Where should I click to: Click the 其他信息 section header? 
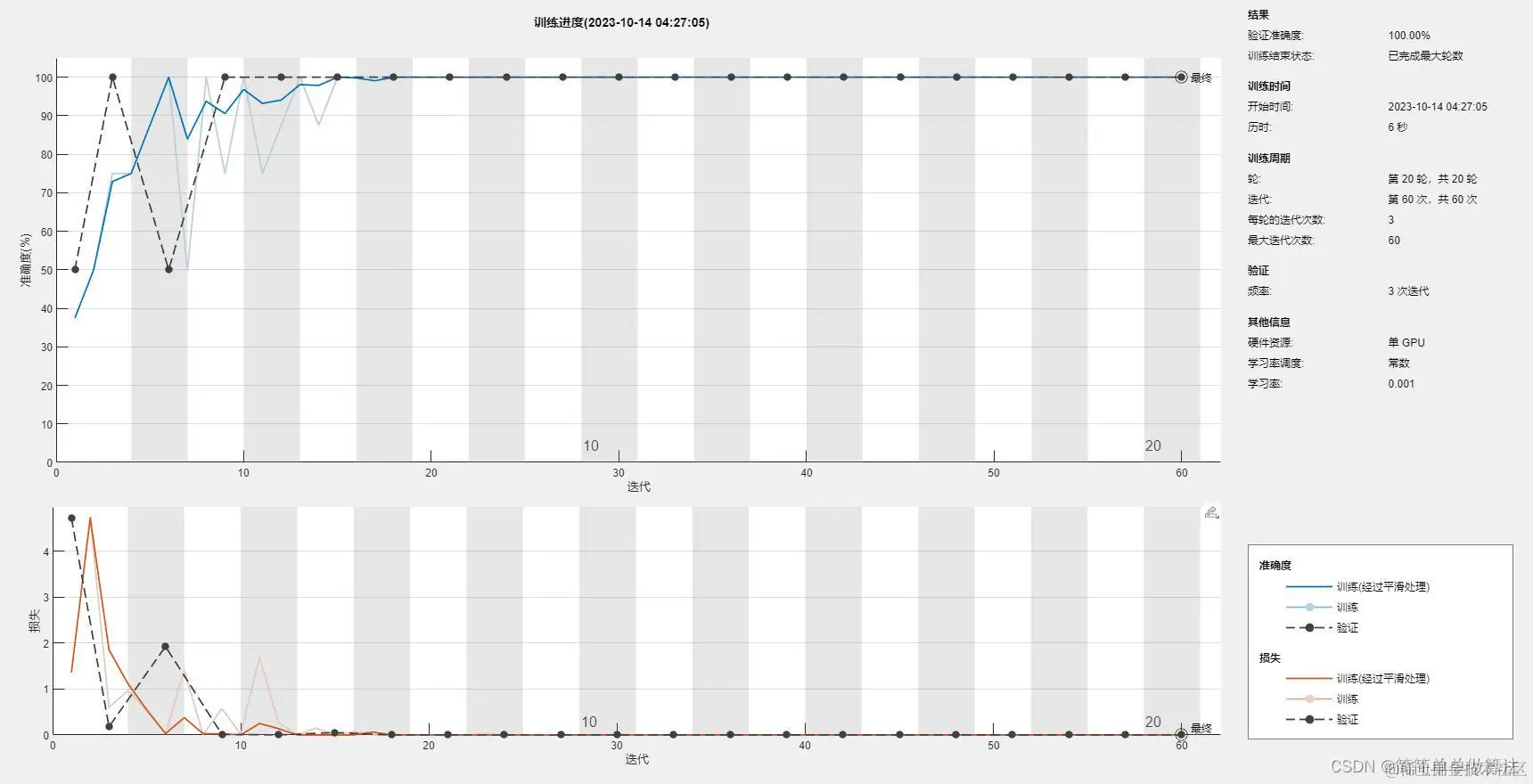pos(1269,322)
